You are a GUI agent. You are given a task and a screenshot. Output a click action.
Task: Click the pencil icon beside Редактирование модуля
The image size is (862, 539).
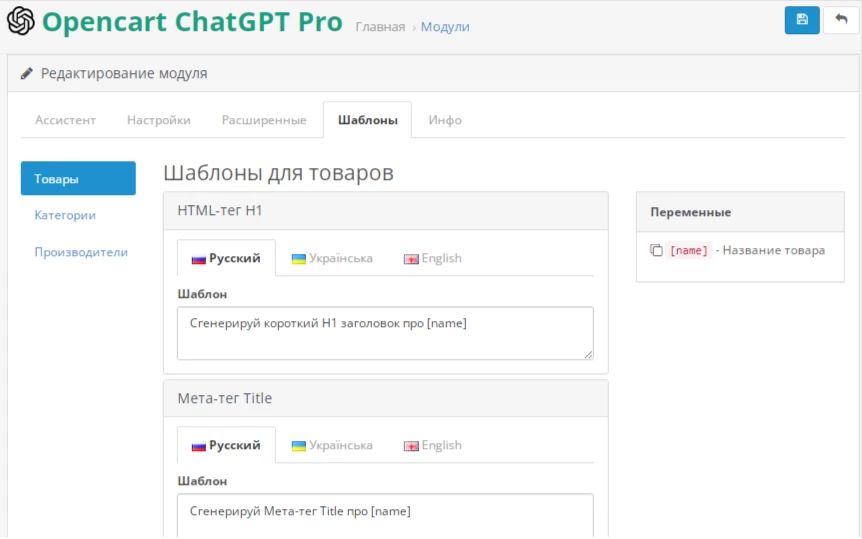[x=26, y=73]
